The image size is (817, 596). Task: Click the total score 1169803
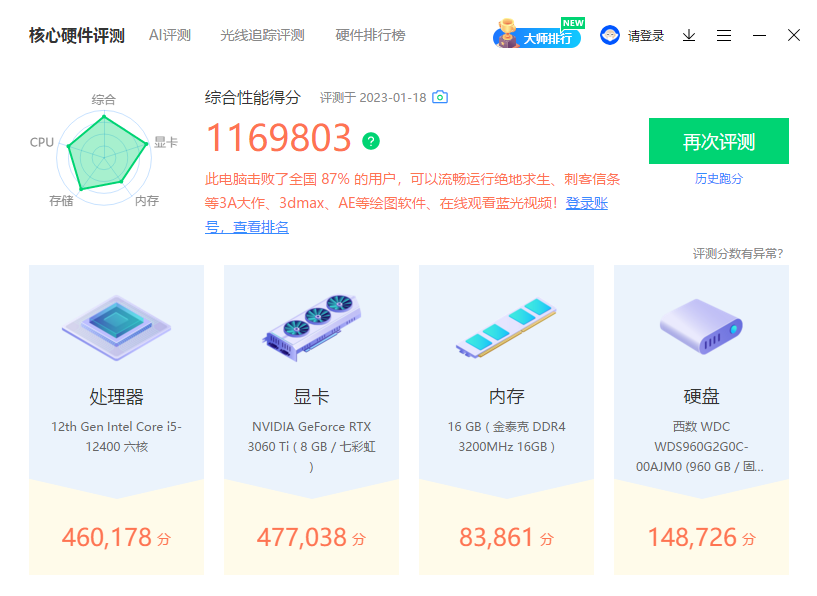279,138
